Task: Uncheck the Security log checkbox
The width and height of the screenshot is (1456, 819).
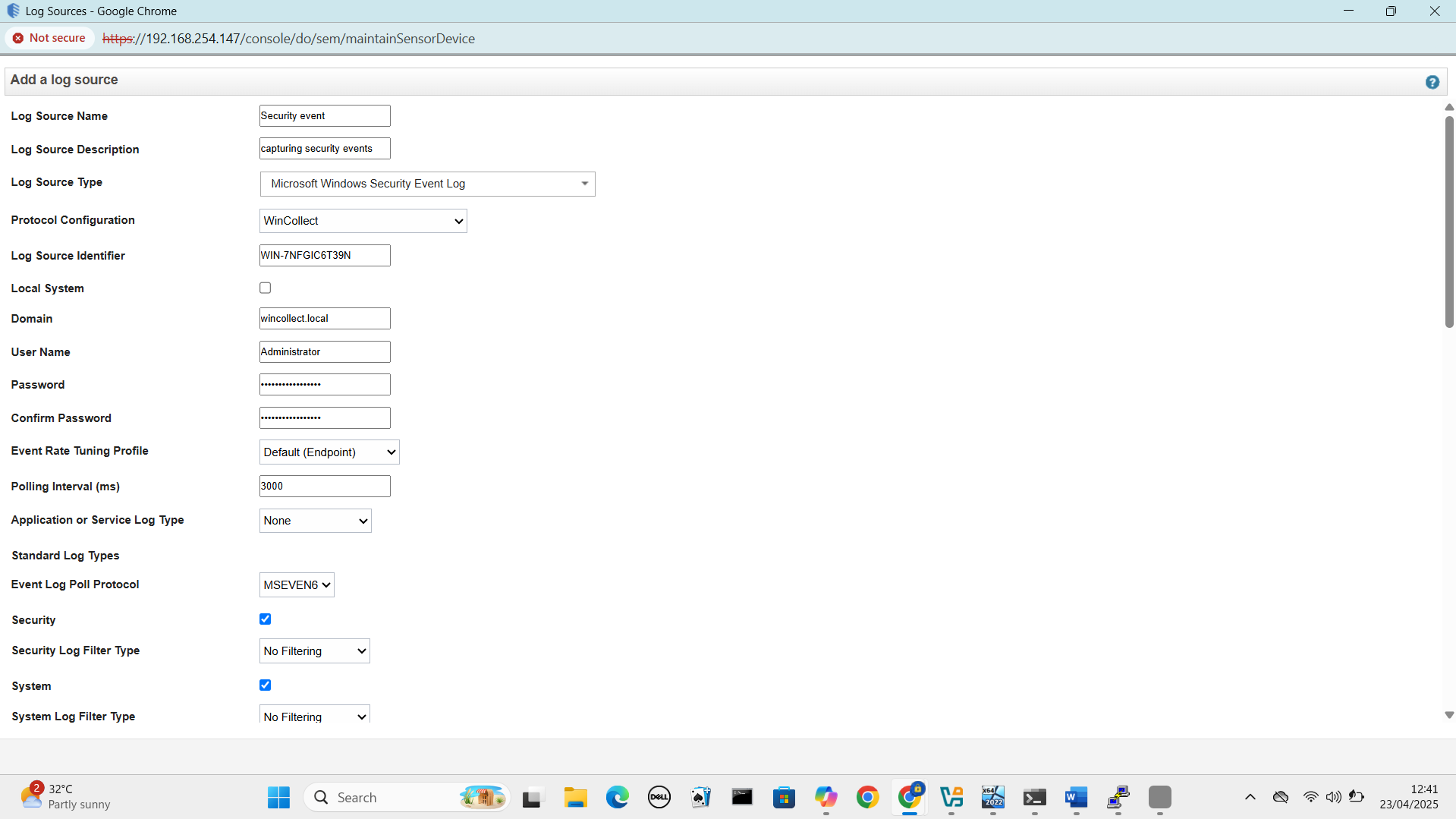Action: click(x=265, y=619)
